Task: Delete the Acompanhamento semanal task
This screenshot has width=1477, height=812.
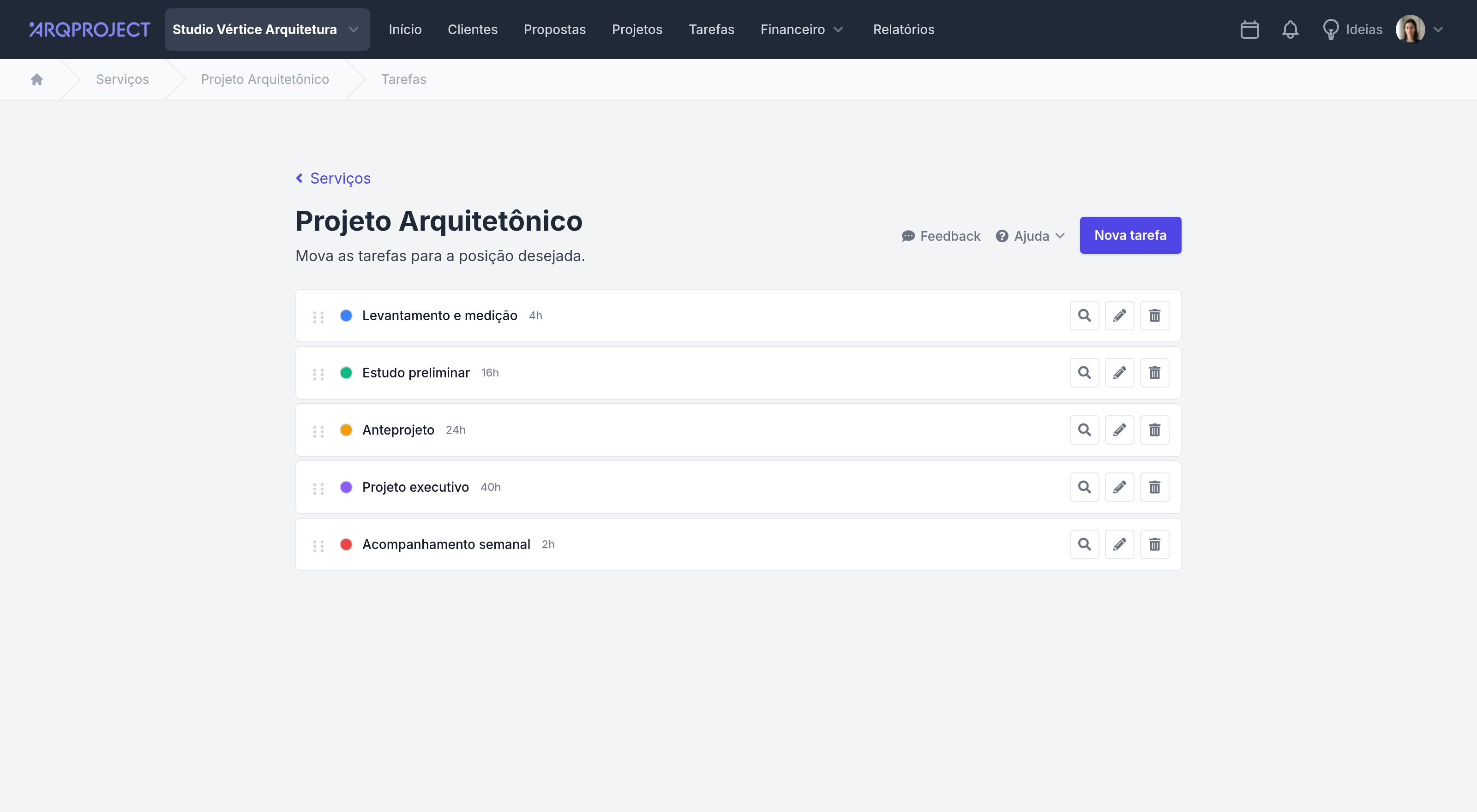Action: pos(1154,544)
